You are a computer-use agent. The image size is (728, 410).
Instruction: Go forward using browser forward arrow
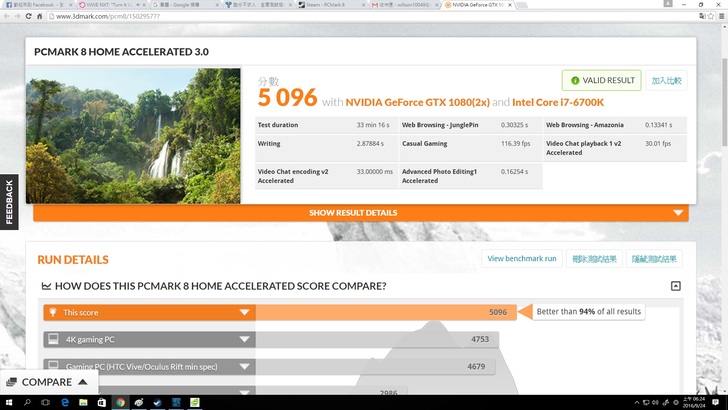click(17, 16)
